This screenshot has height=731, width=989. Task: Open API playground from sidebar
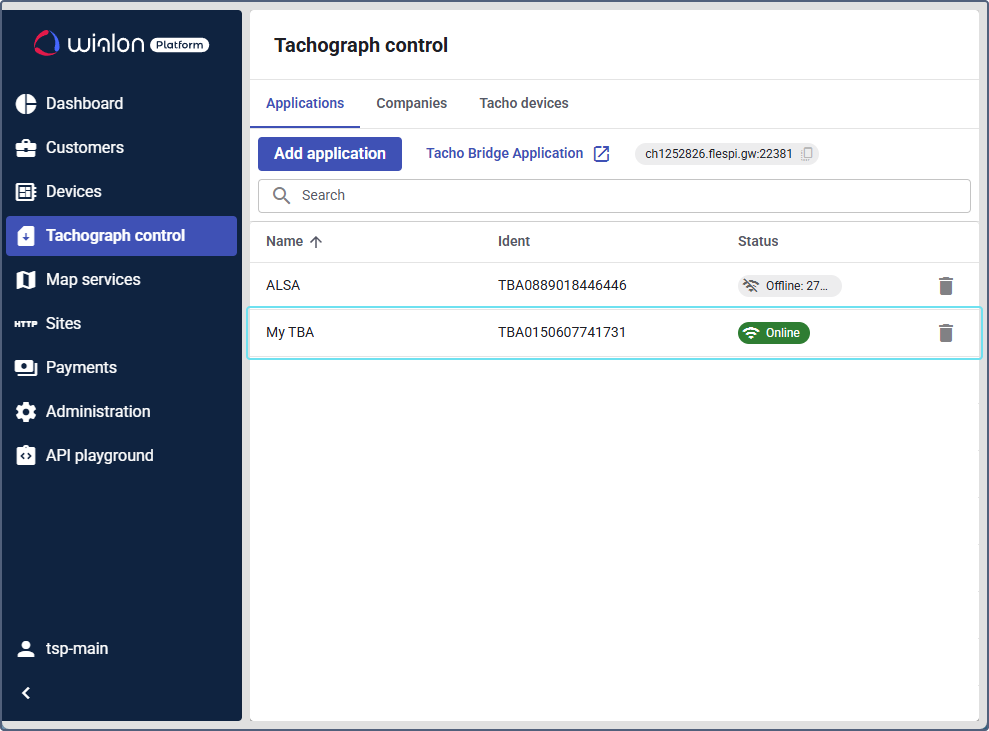(99, 456)
